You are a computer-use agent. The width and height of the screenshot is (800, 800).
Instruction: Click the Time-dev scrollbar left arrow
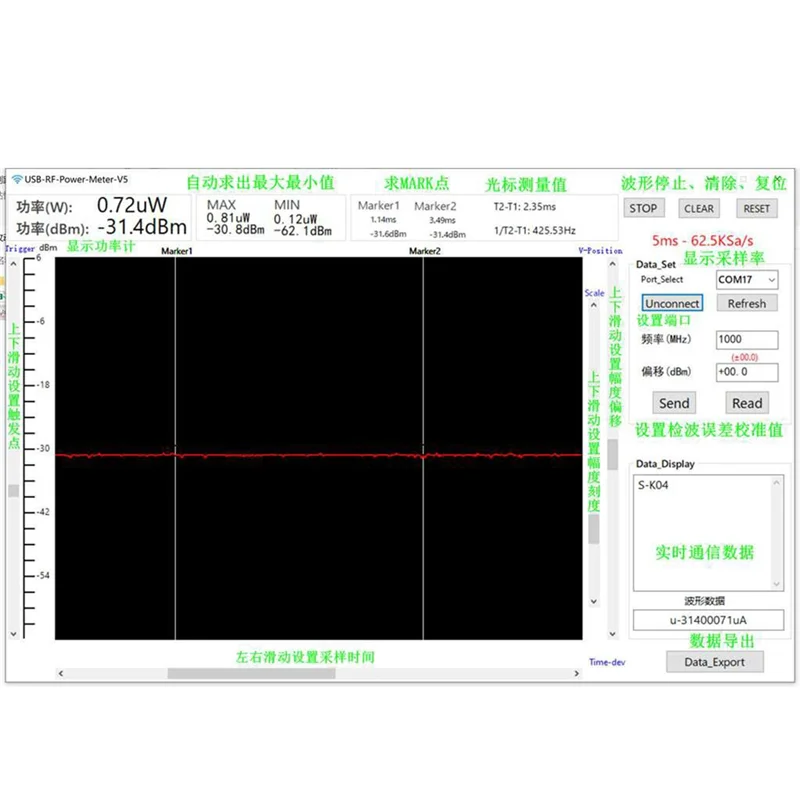61,671
